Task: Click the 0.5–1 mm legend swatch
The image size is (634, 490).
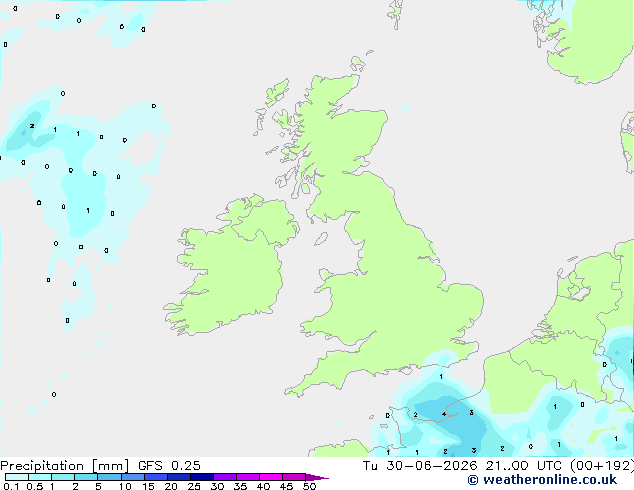Action: click(40, 477)
